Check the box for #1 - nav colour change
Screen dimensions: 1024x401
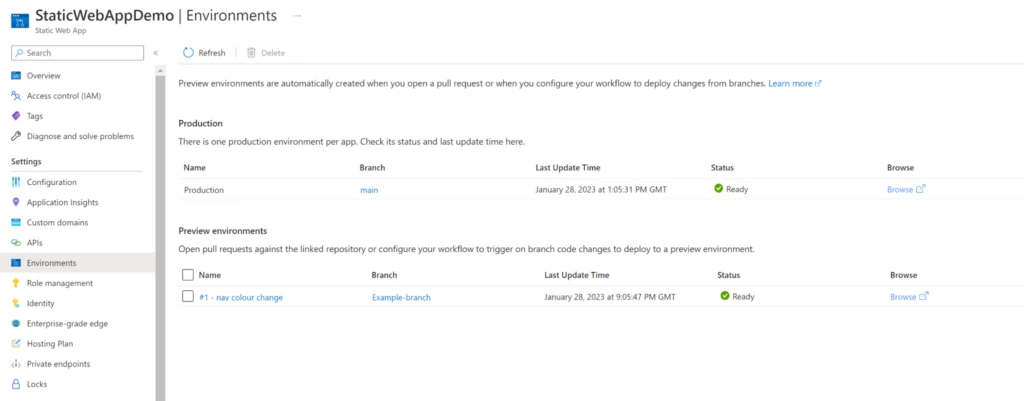pyautogui.click(x=188, y=296)
